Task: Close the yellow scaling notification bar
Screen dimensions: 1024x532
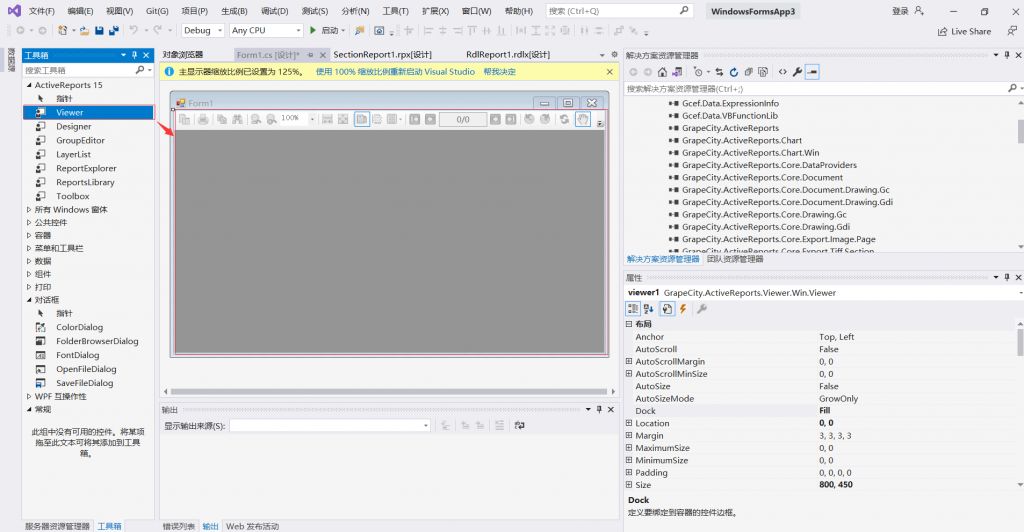Action: (x=609, y=72)
